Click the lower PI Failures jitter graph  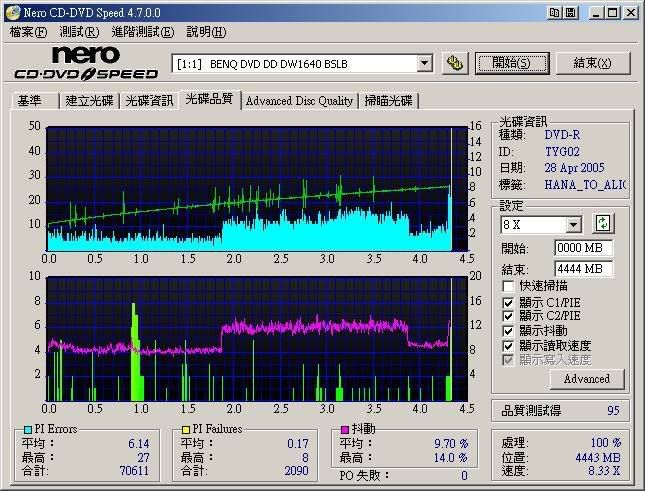pos(258,339)
